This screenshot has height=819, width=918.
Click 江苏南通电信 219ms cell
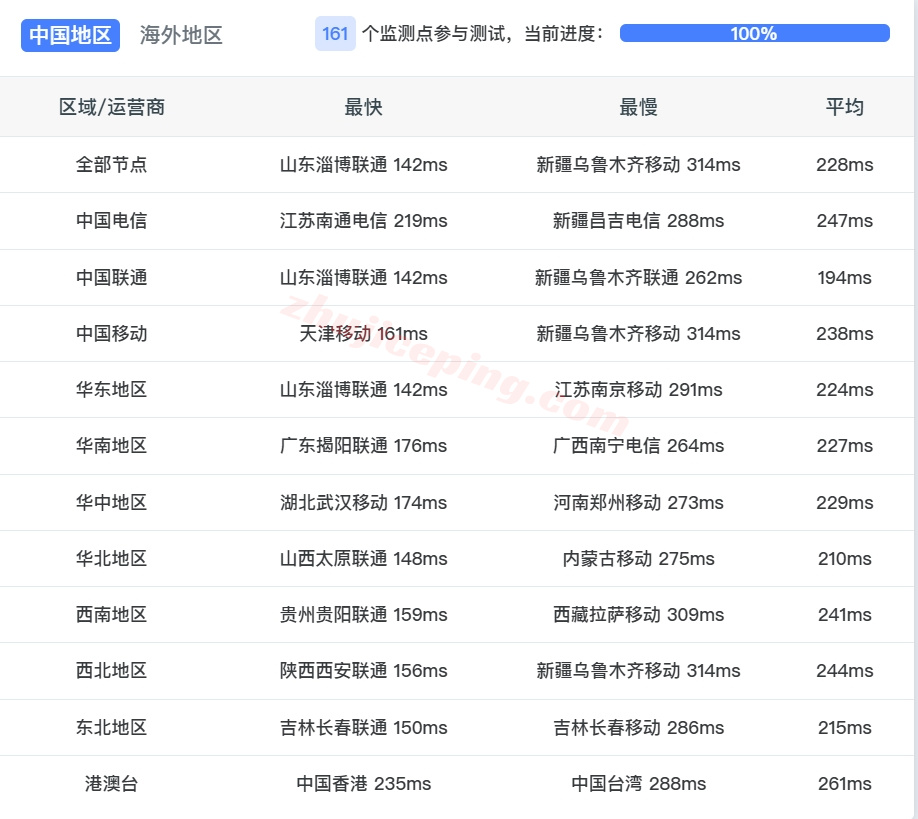[363, 221]
